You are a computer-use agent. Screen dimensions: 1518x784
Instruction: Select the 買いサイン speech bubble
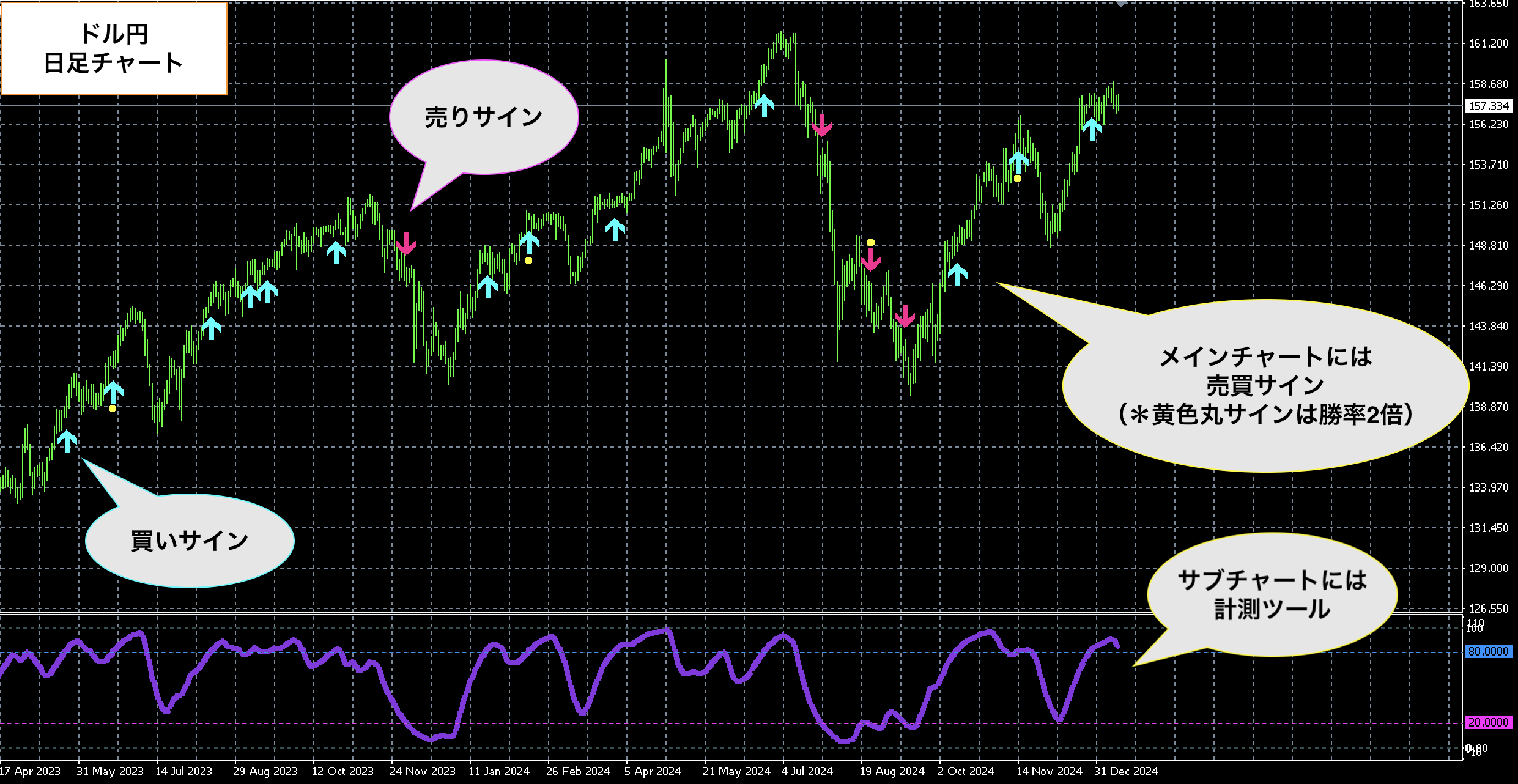(190, 541)
